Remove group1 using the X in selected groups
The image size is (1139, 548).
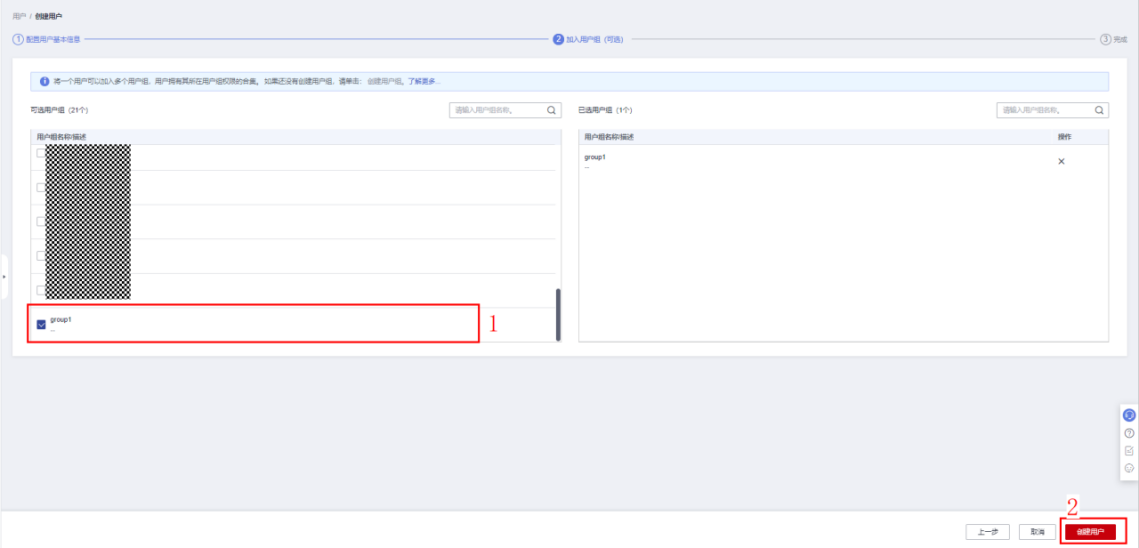coord(1061,161)
